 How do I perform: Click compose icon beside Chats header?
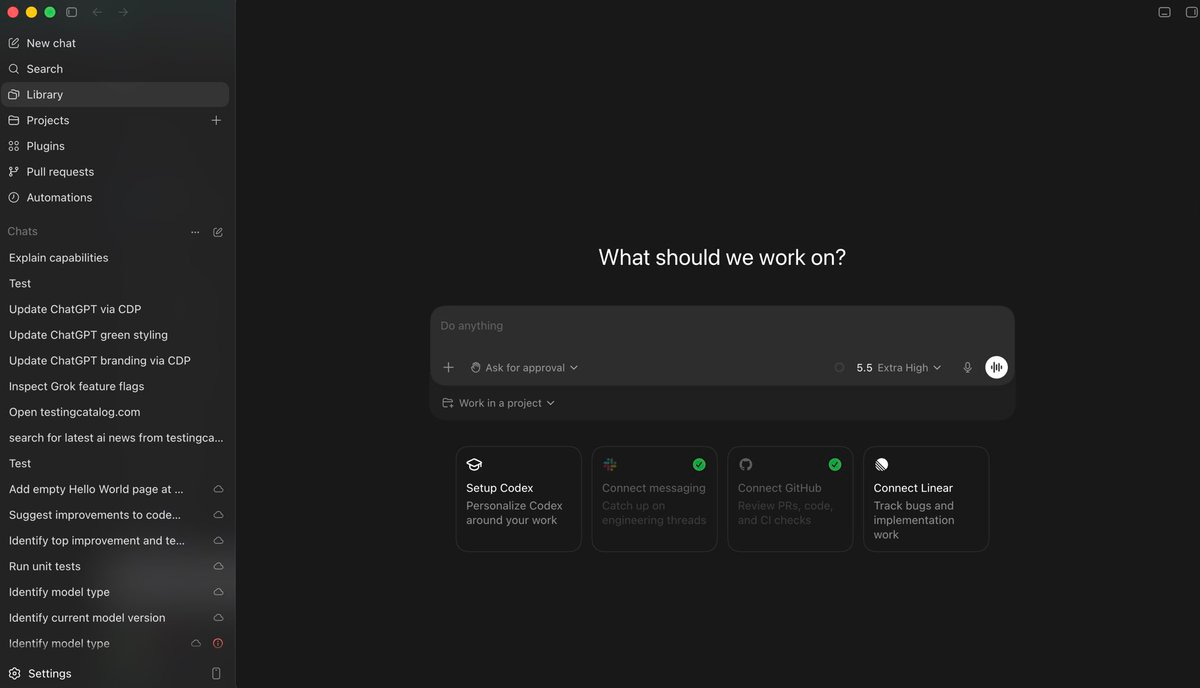(x=218, y=232)
